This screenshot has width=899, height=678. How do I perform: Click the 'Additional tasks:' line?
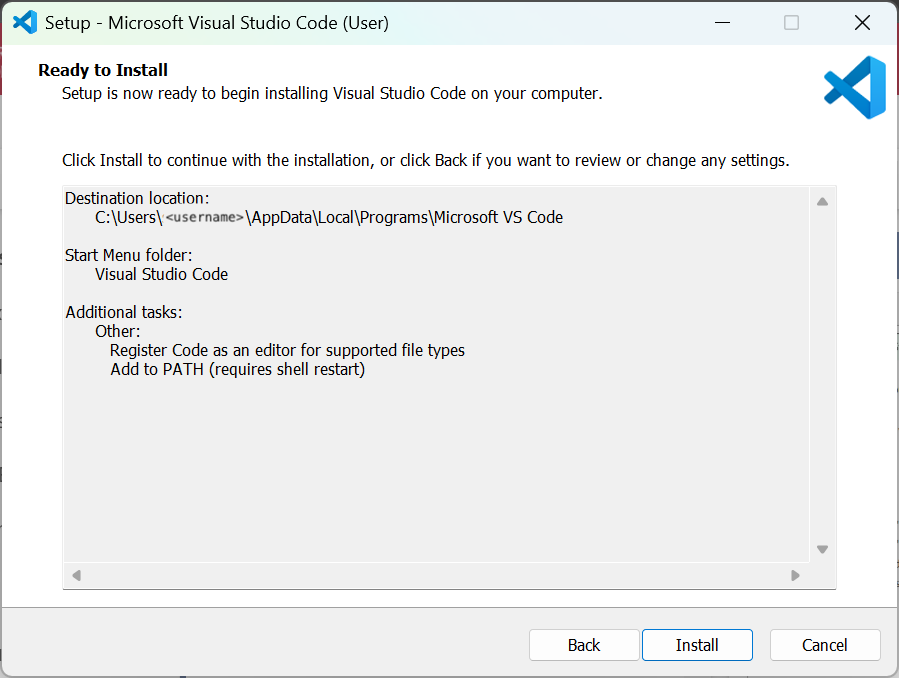124,312
